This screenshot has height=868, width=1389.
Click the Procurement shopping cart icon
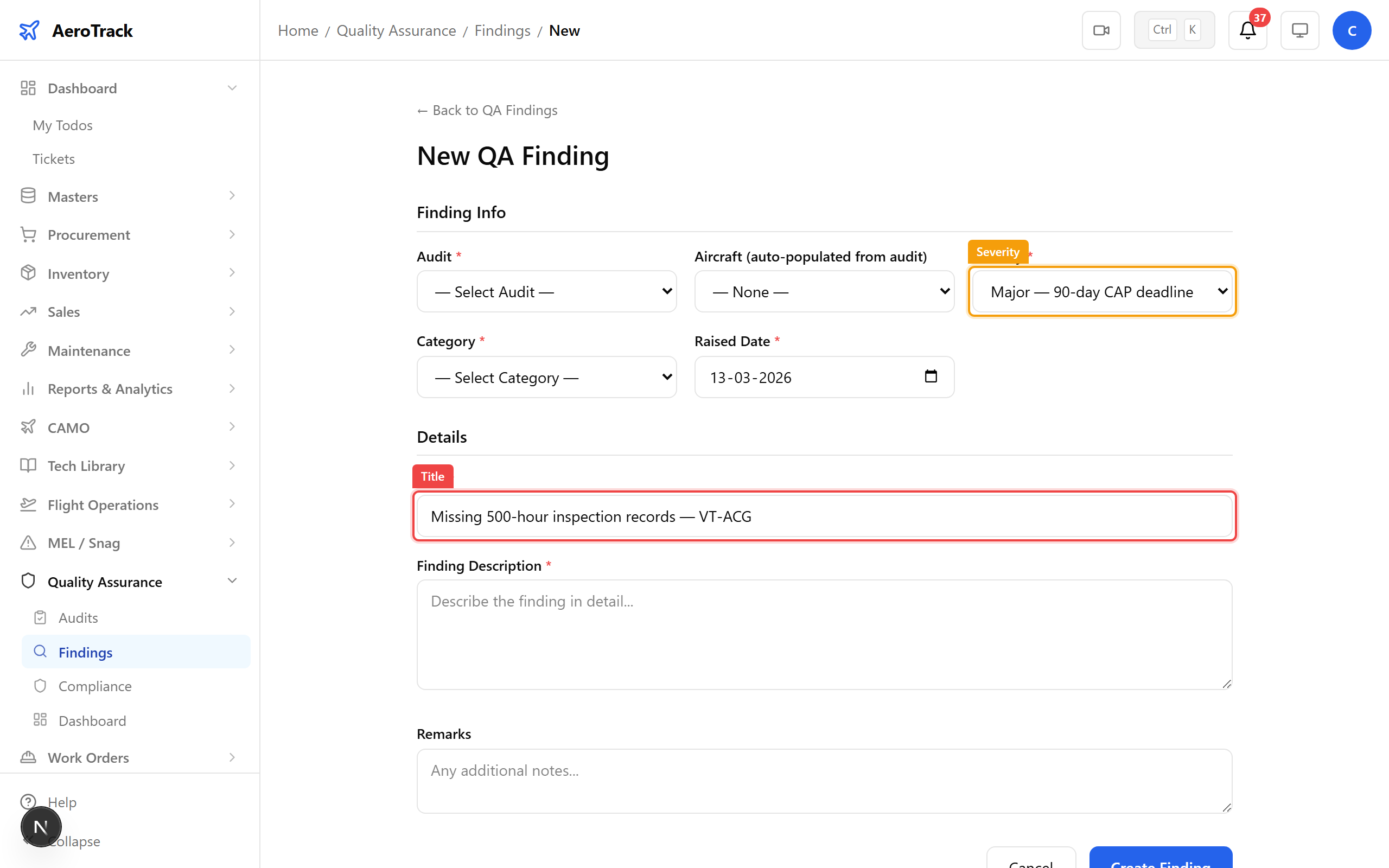[x=28, y=234]
